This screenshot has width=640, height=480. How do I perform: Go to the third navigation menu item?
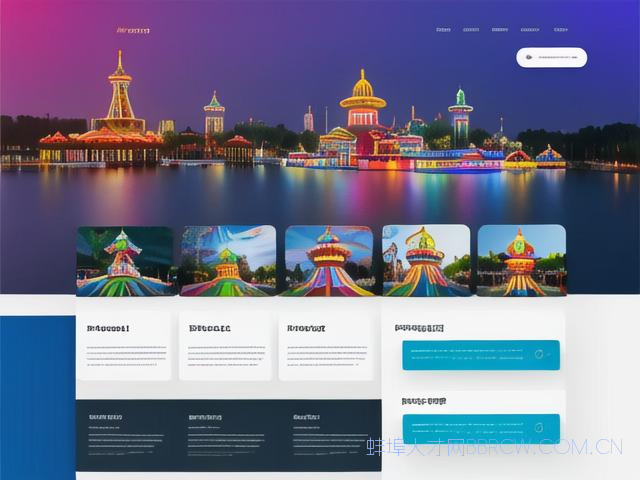pyautogui.click(x=502, y=30)
